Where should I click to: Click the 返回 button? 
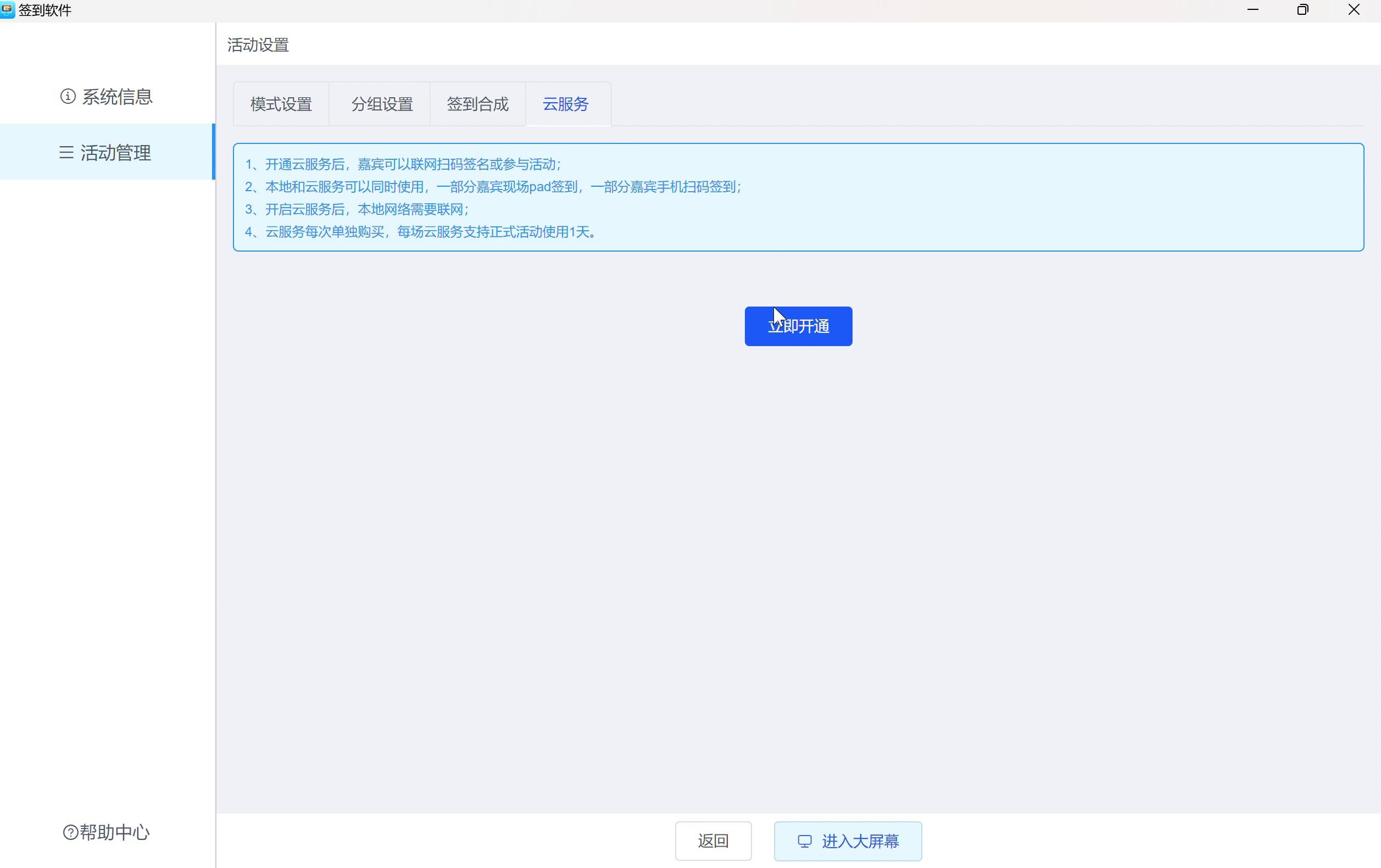tap(713, 842)
